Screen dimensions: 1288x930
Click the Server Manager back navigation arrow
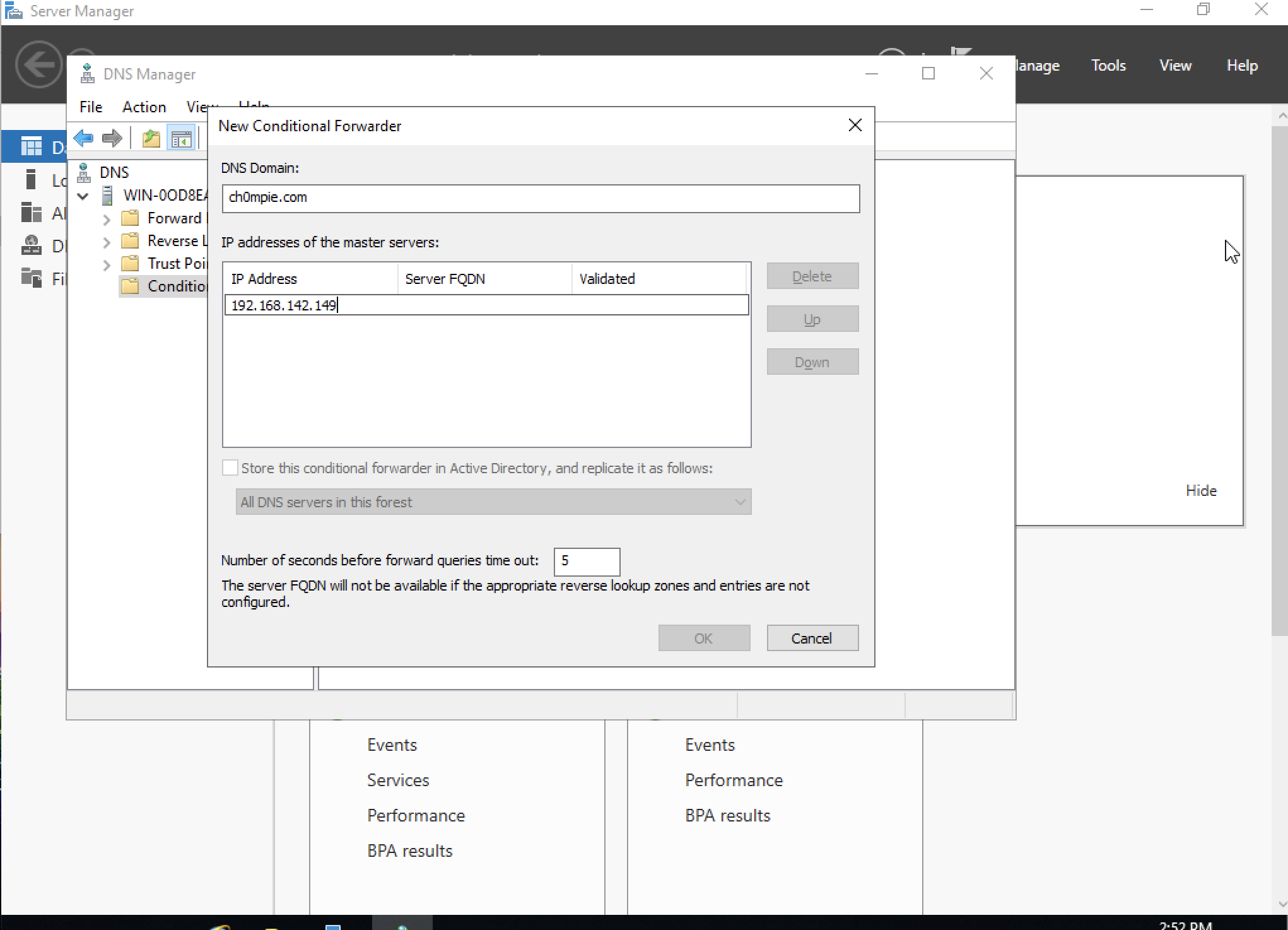point(38,64)
